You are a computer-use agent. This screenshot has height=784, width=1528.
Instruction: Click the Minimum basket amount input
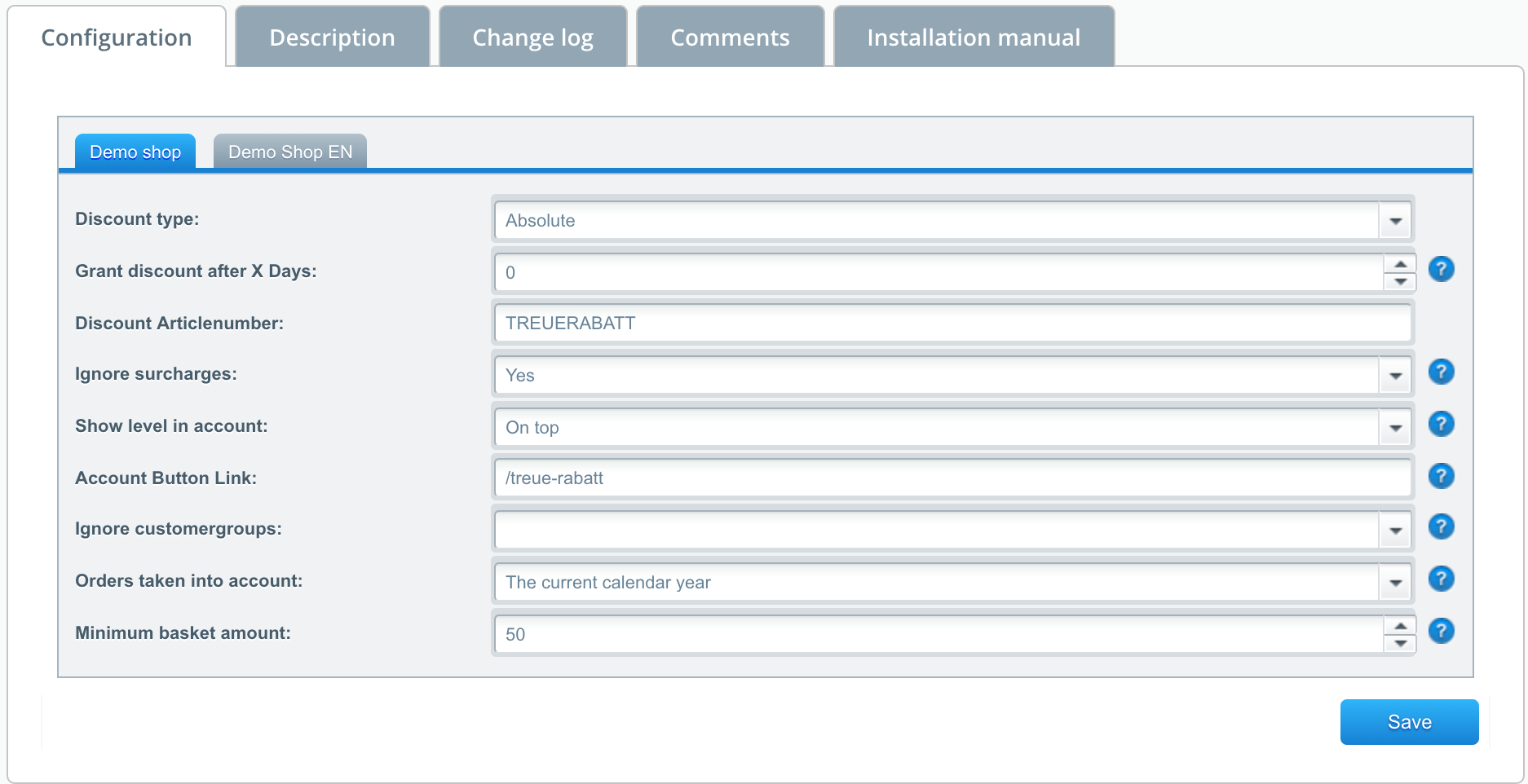pos(938,635)
